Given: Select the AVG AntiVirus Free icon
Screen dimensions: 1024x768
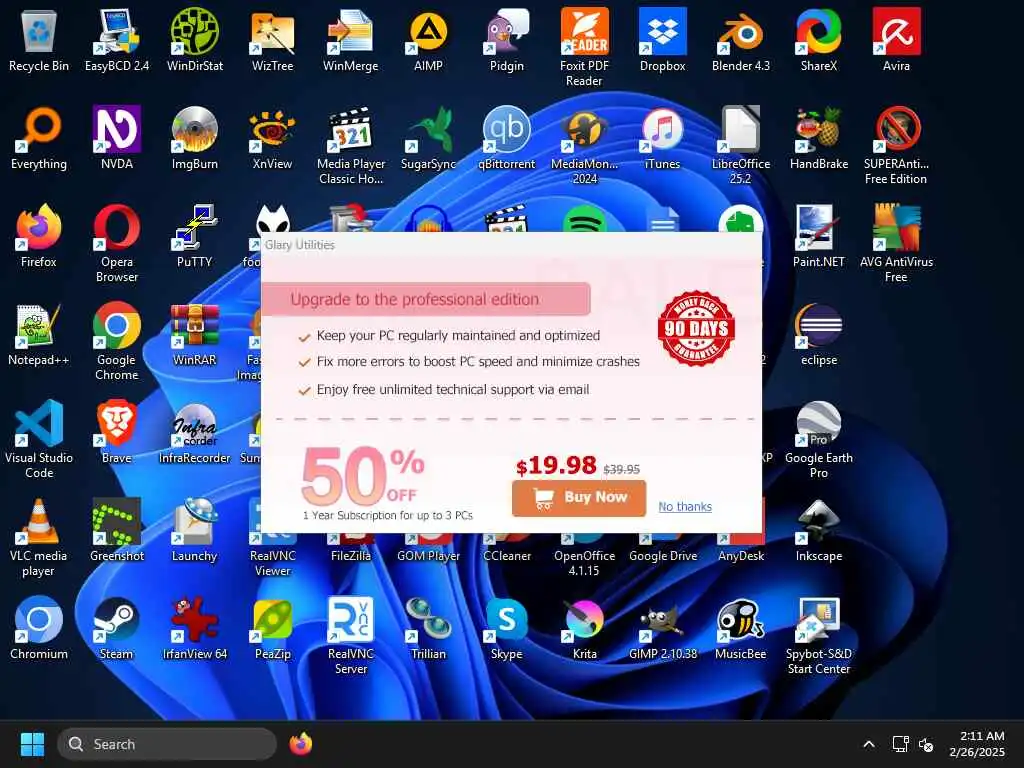Looking at the screenshot, I should pyautogui.click(x=896, y=243).
